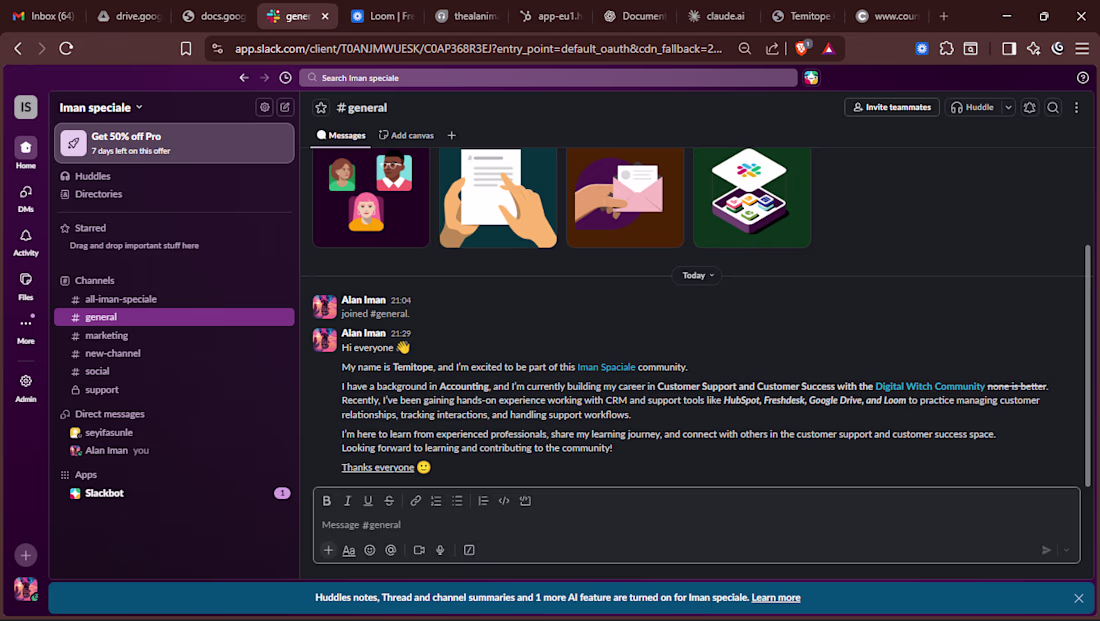This screenshot has height=621, width=1100.
Task: Toggle strikethrough formatting in composer
Action: (x=389, y=501)
